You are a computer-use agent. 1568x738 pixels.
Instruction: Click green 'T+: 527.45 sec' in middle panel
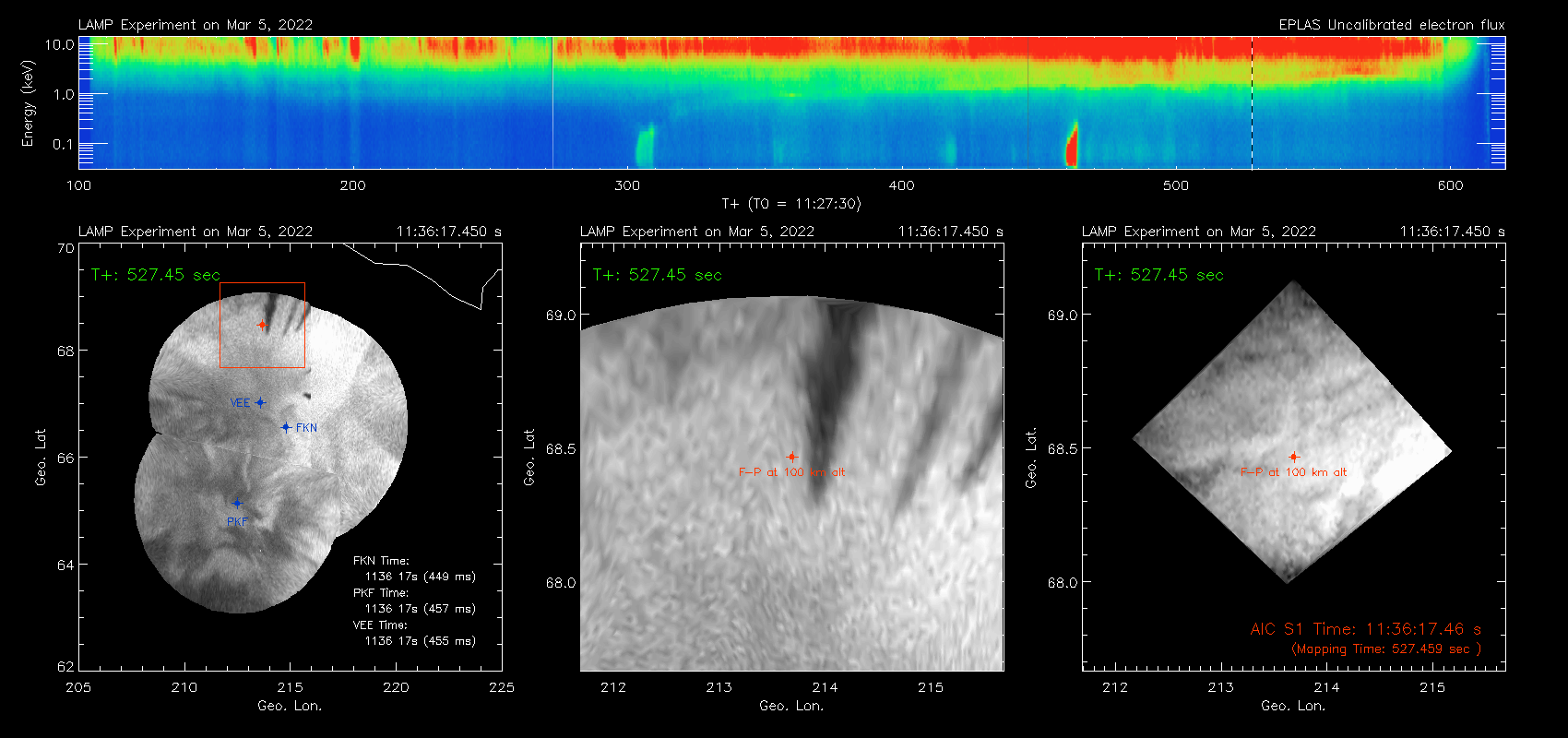pos(658,275)
